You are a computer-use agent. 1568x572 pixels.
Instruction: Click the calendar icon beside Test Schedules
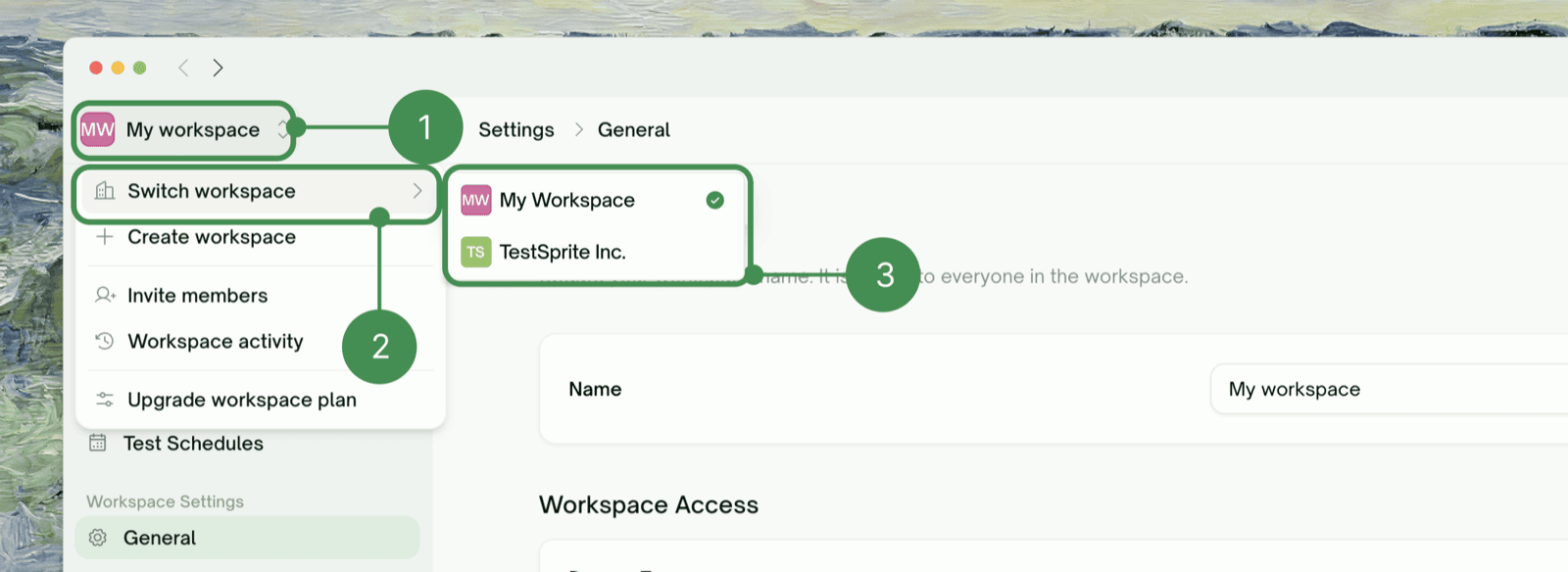tap(97, 443)
